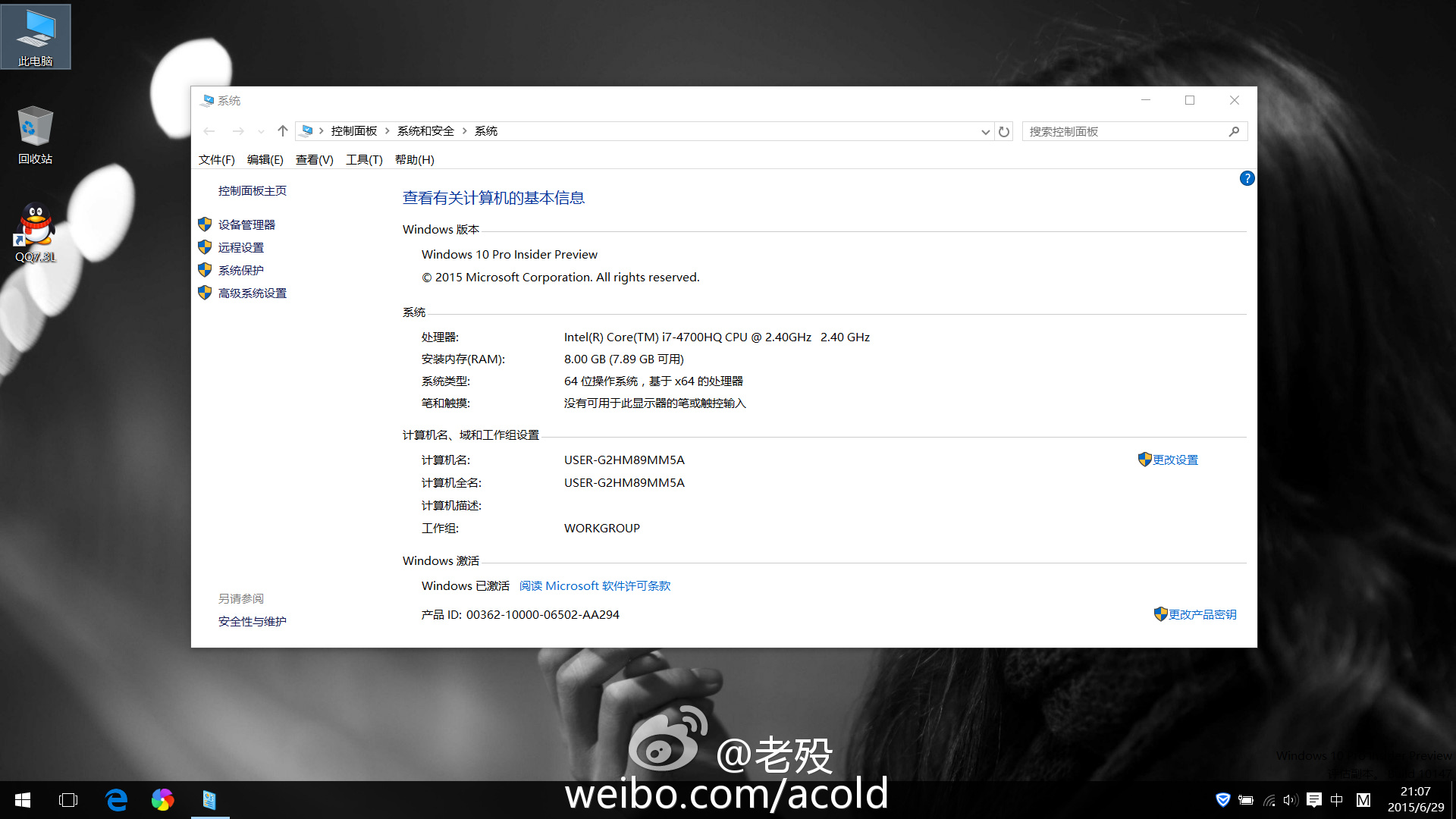Expand the address bar history dropdown
This screenshot has height=819, width=1456.
click(985, 132)
